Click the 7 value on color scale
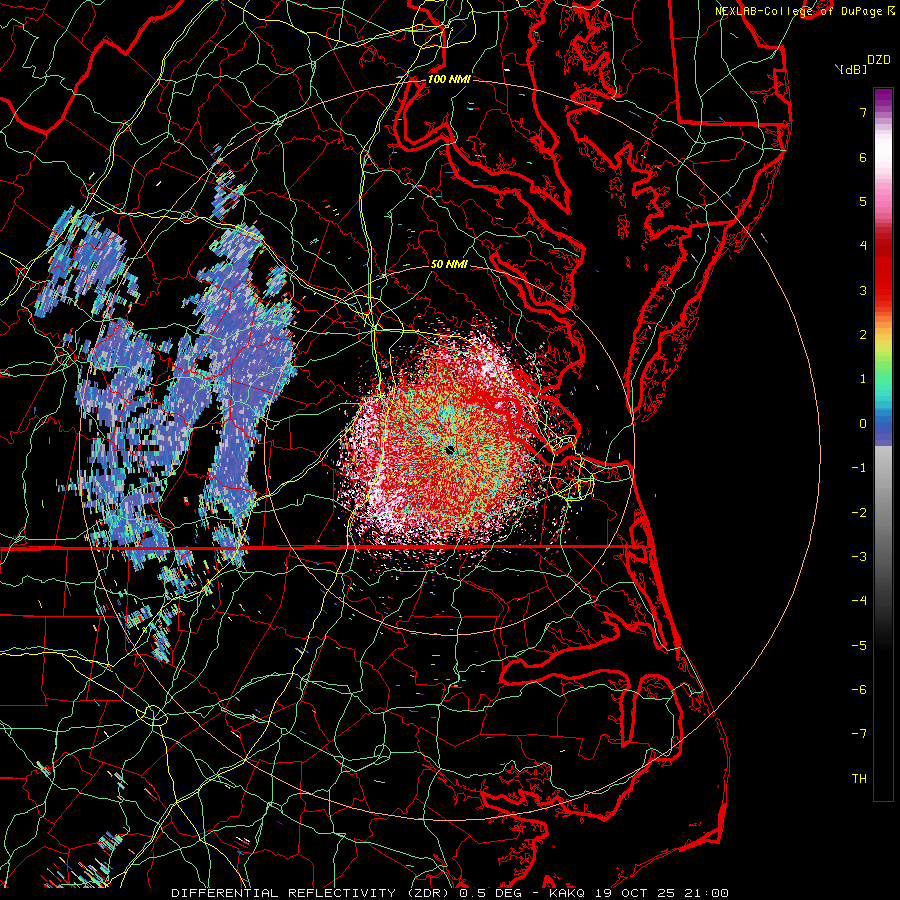Viewport: 900px width, 900px height. (x=863, y=112)
